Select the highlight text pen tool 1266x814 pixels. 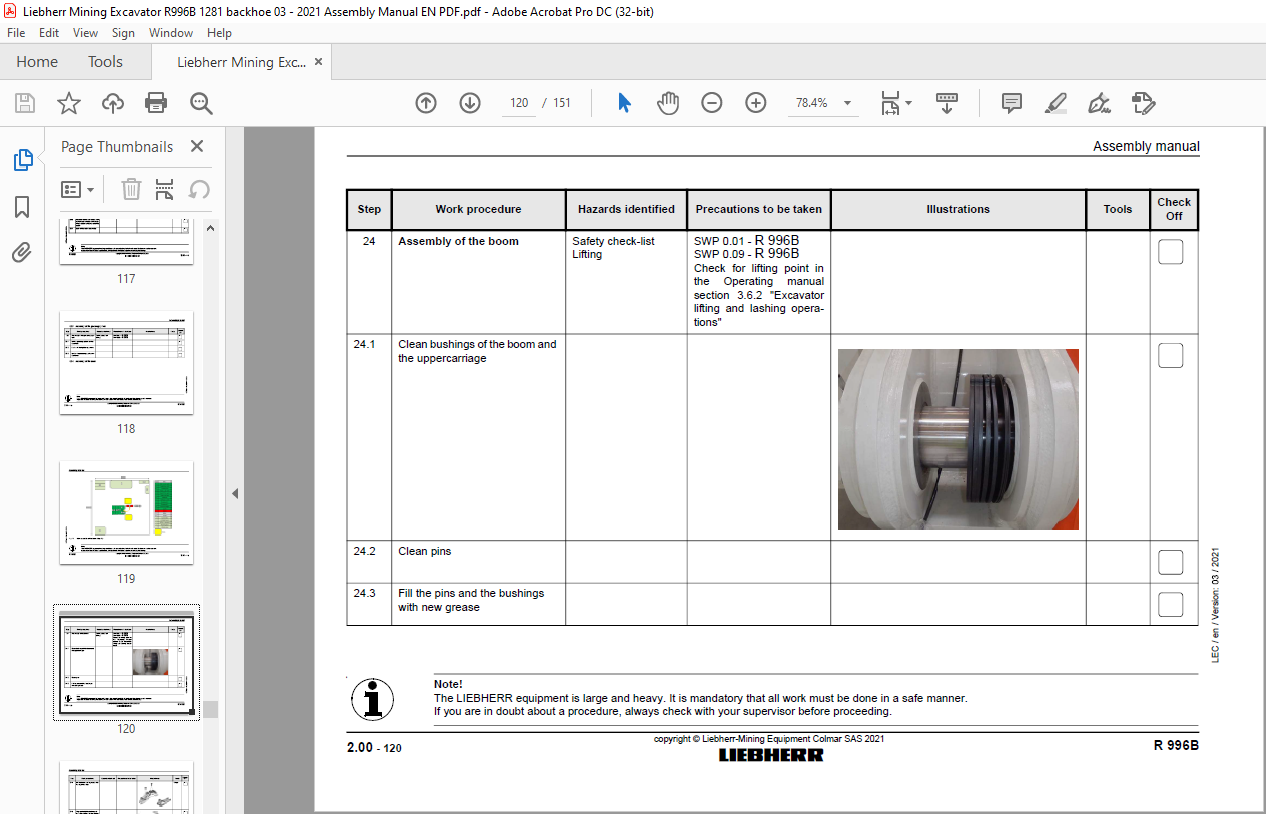click(1055, 102)
